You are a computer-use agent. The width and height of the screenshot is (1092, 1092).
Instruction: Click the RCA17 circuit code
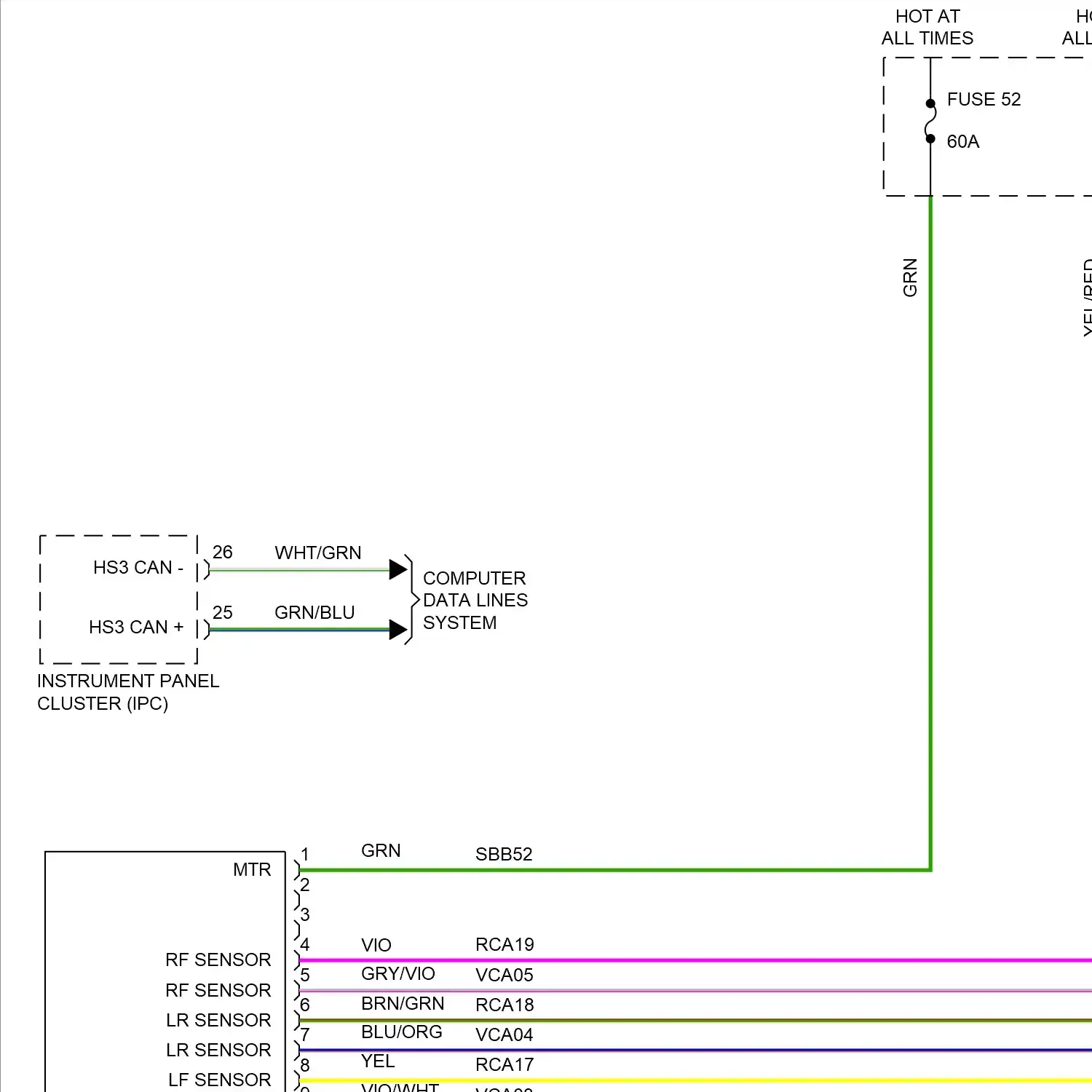tap(505, 1064)
